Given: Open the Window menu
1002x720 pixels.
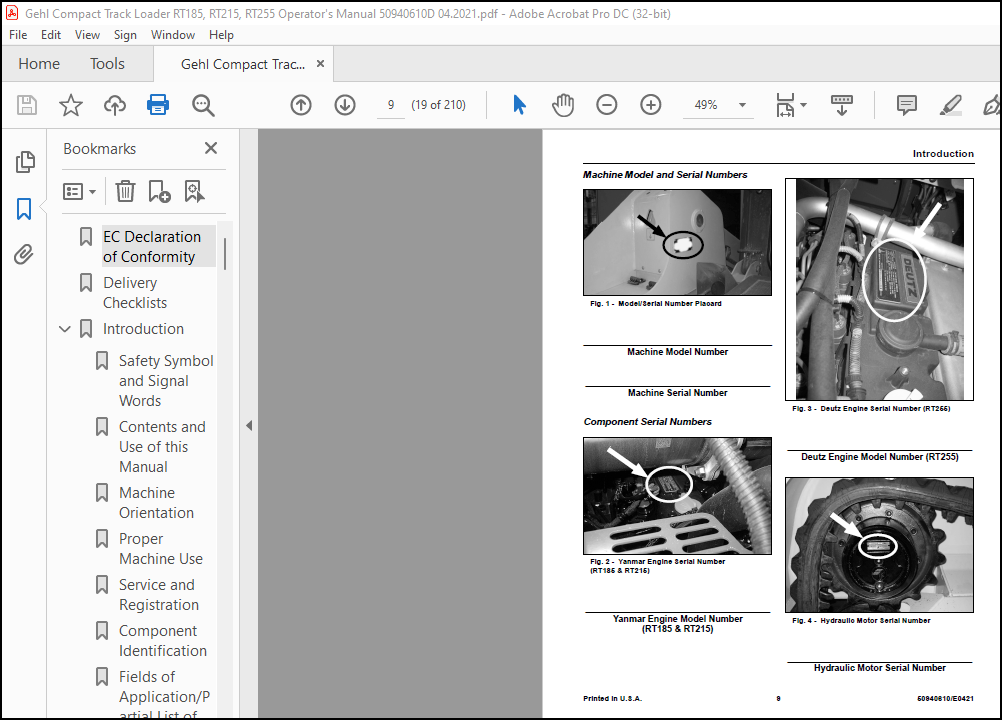Looking at the screenshot, I should tap(173, 35).
